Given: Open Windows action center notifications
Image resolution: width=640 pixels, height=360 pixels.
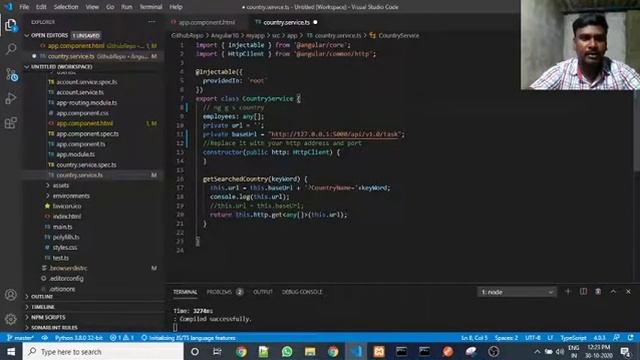Looking at the screenshot, I should click(x=625, y=351).
